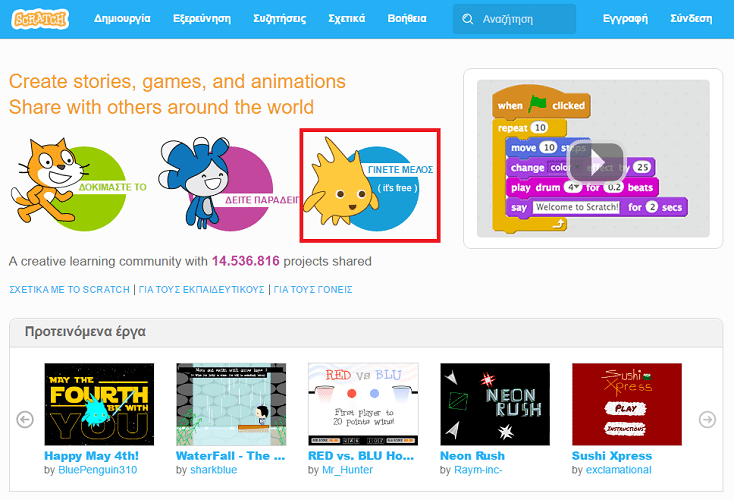Open the Σχετικά menu item
The width and height of the screenshot is (734, 500).
(x=346, y=19)
